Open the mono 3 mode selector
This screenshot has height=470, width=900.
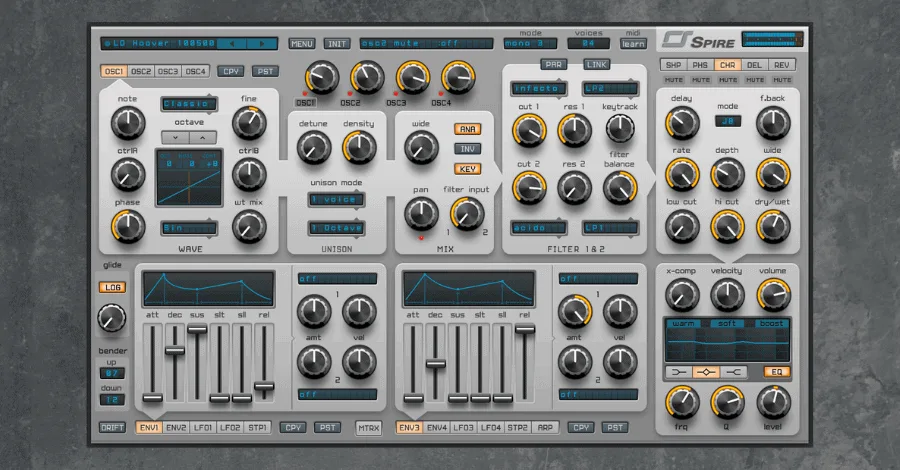click(530, 44)
